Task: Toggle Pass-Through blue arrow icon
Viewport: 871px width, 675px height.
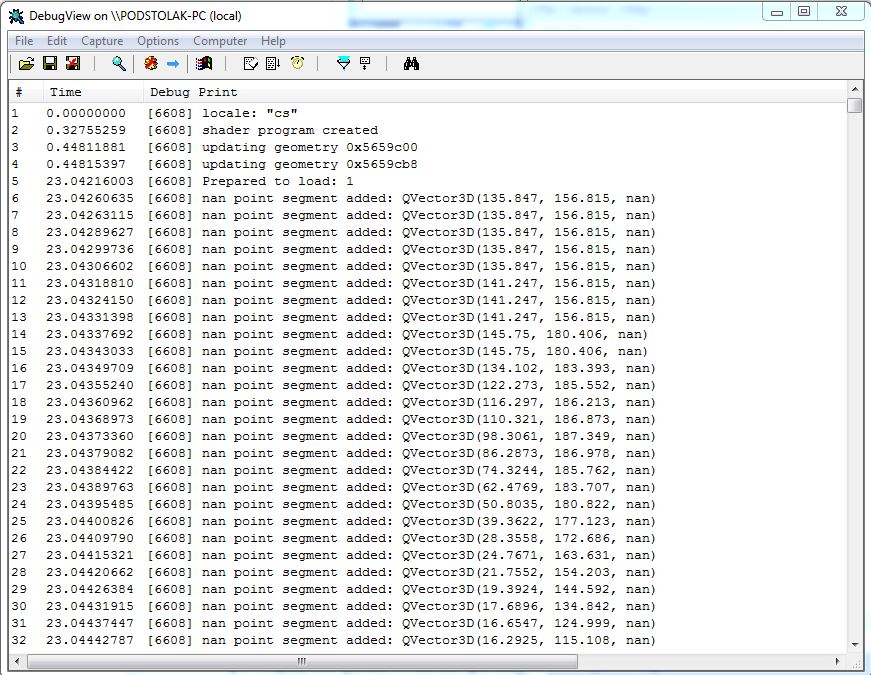Action: click(x=173, y=64)
